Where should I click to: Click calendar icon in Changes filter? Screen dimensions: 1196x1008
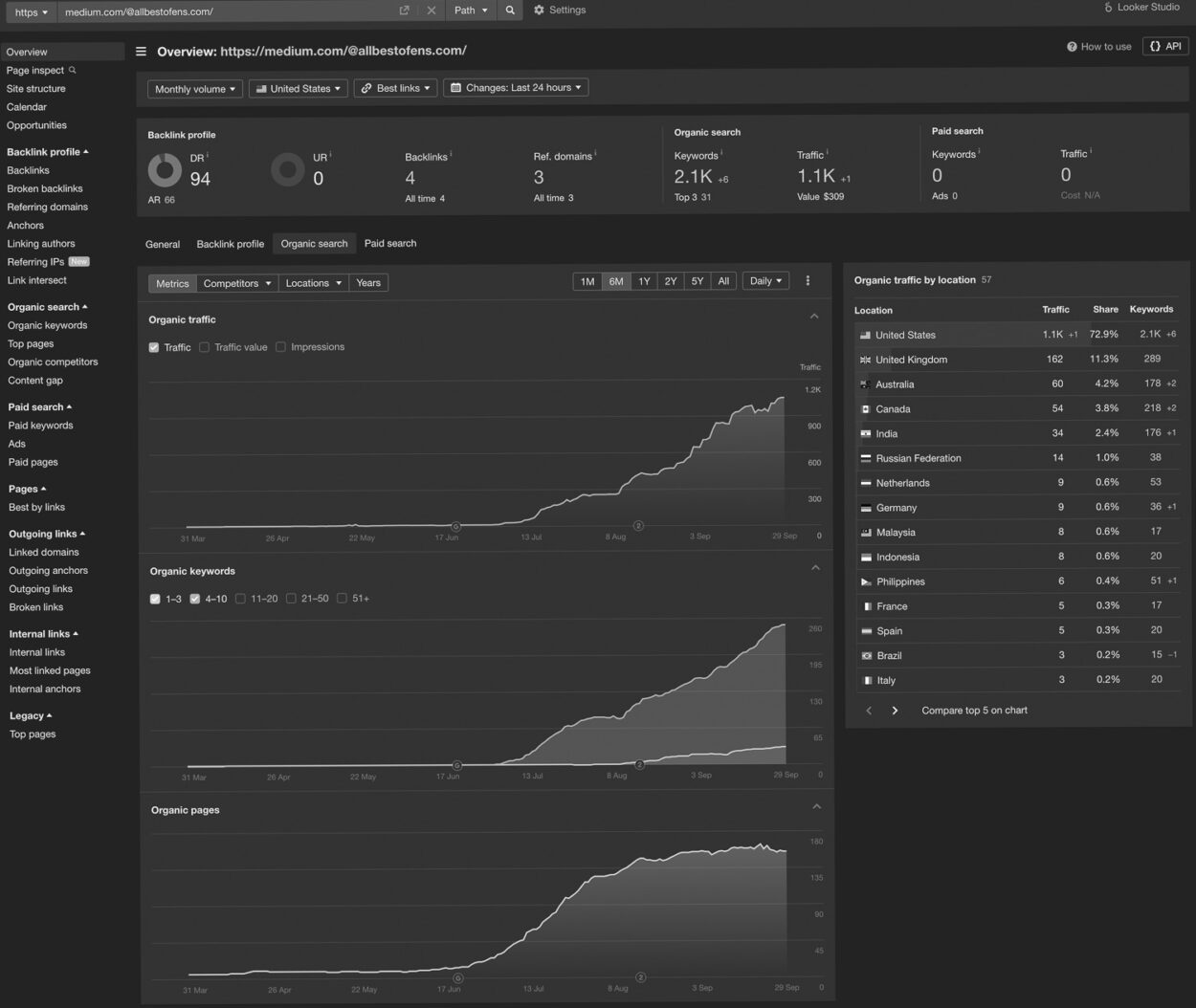click(x=455, y=88)
